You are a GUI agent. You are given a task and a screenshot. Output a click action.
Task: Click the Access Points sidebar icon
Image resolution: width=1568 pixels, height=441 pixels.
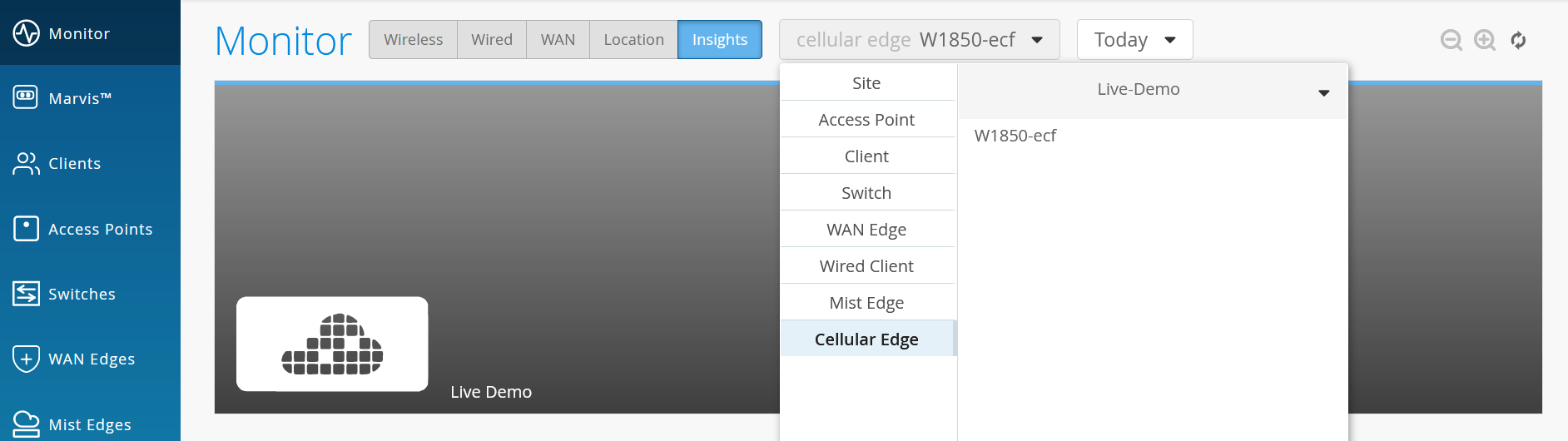(x=26, y=228)
